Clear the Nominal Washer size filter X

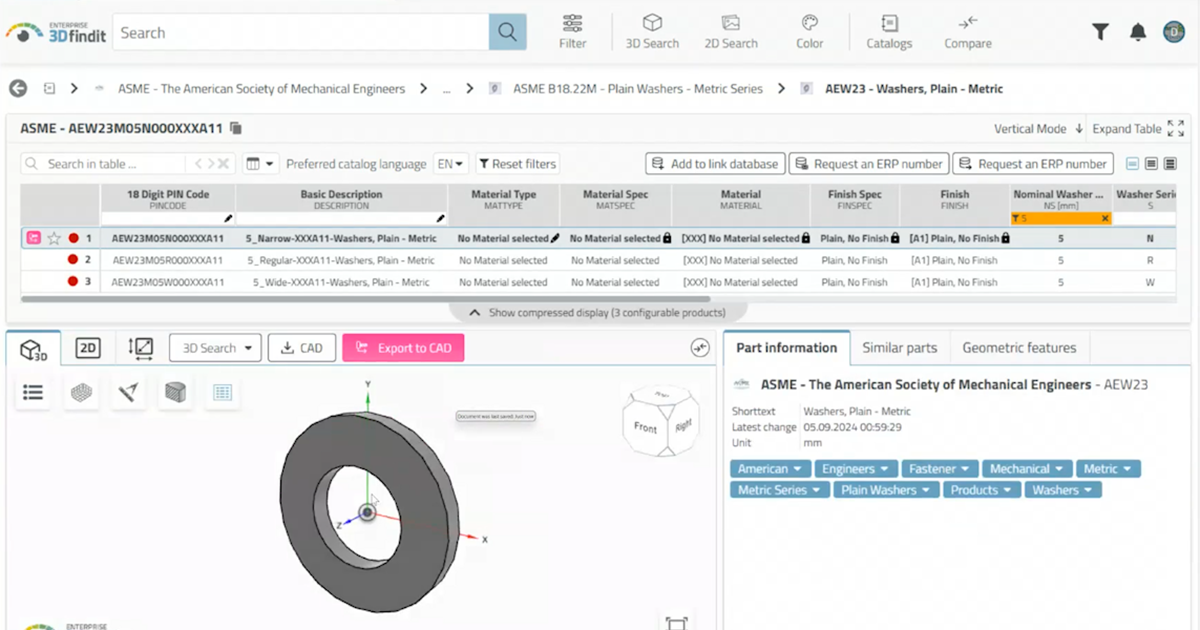(1105, 218)
